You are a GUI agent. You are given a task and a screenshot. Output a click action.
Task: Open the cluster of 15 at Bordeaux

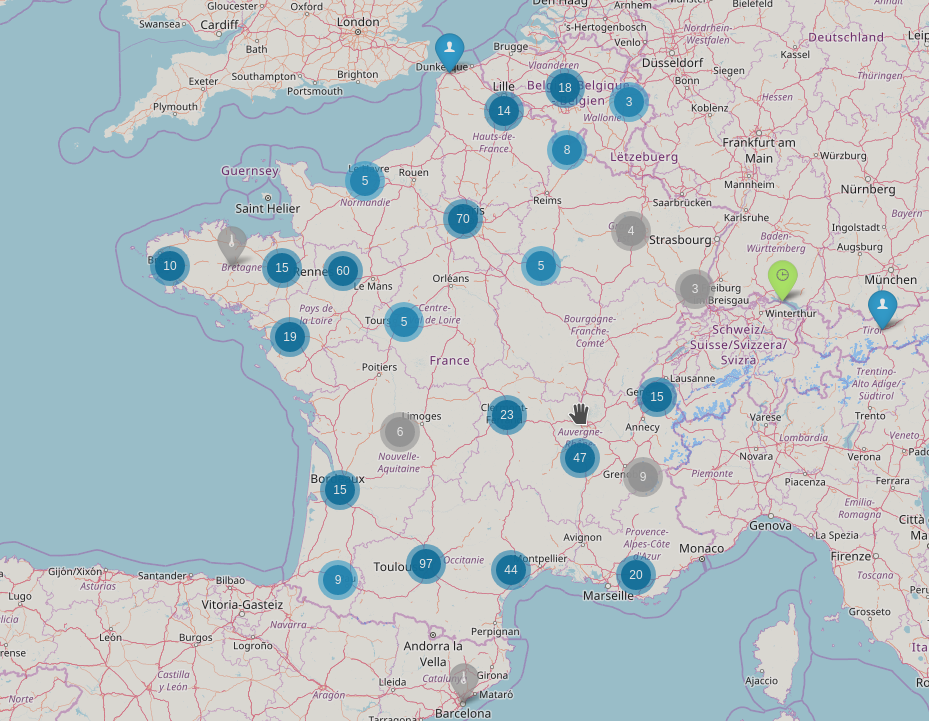pyautogui.click(x=339, y=489)
